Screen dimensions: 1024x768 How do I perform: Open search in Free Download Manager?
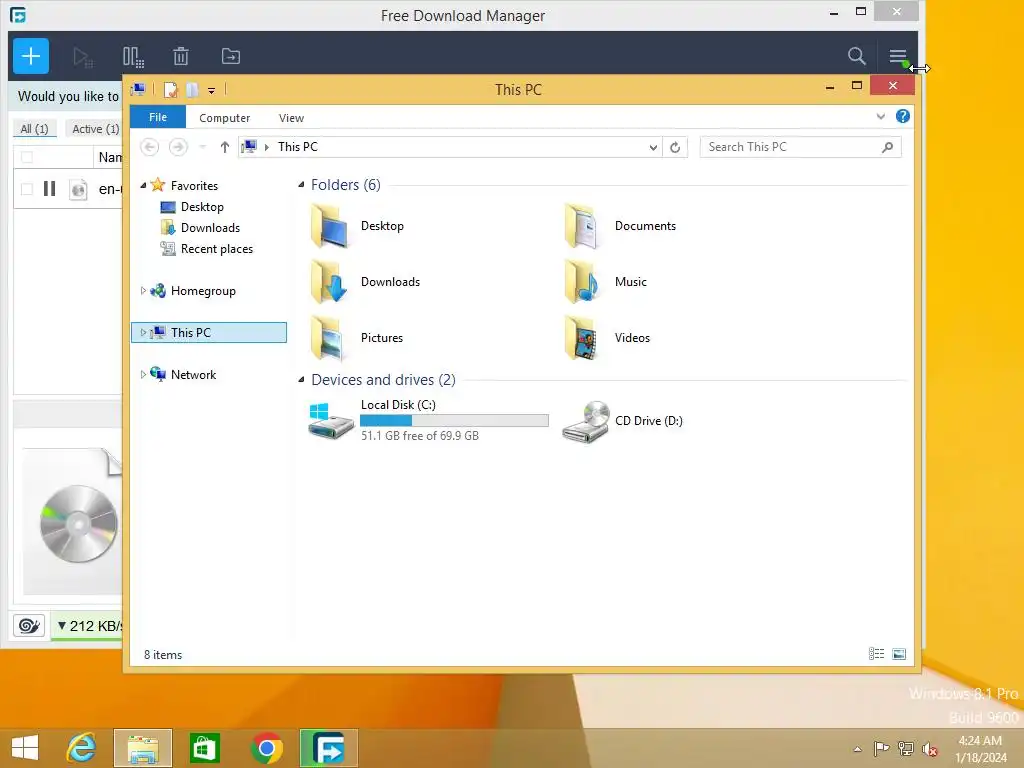click(x=856, y=56)
